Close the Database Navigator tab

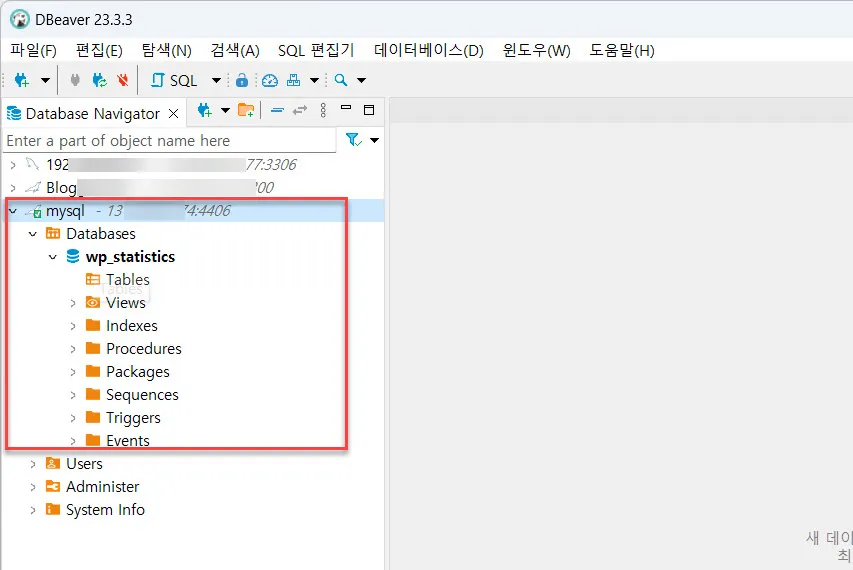tap(174, 114)
